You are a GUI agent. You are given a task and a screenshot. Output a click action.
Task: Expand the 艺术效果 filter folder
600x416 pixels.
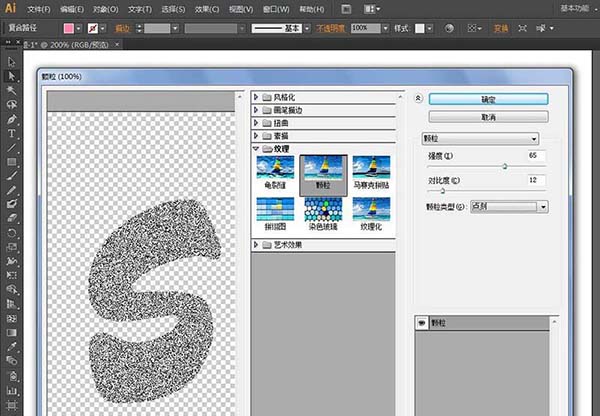pyautogui.click(x=256, y=245)
